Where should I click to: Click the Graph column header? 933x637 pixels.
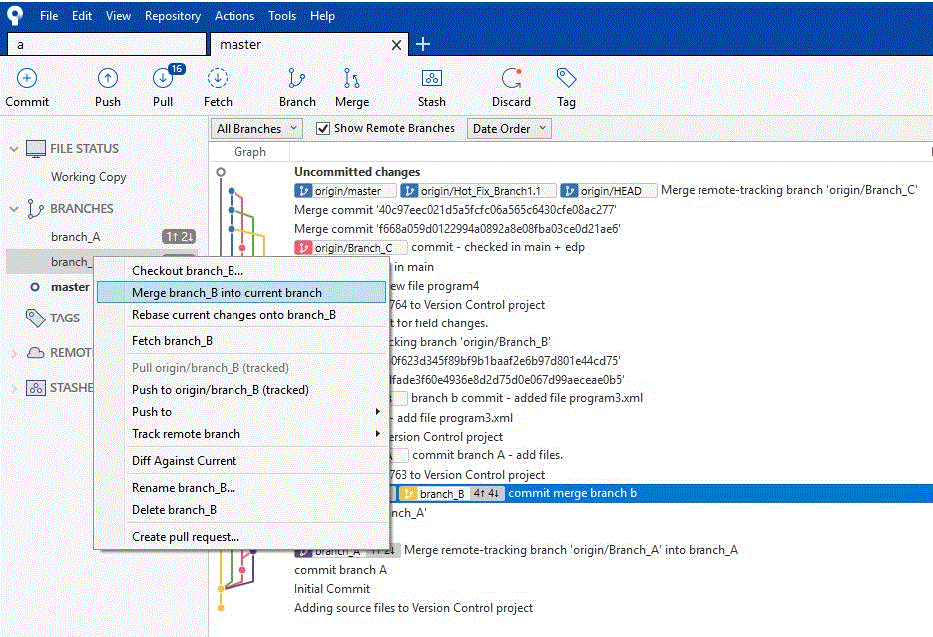click(249, 152)
